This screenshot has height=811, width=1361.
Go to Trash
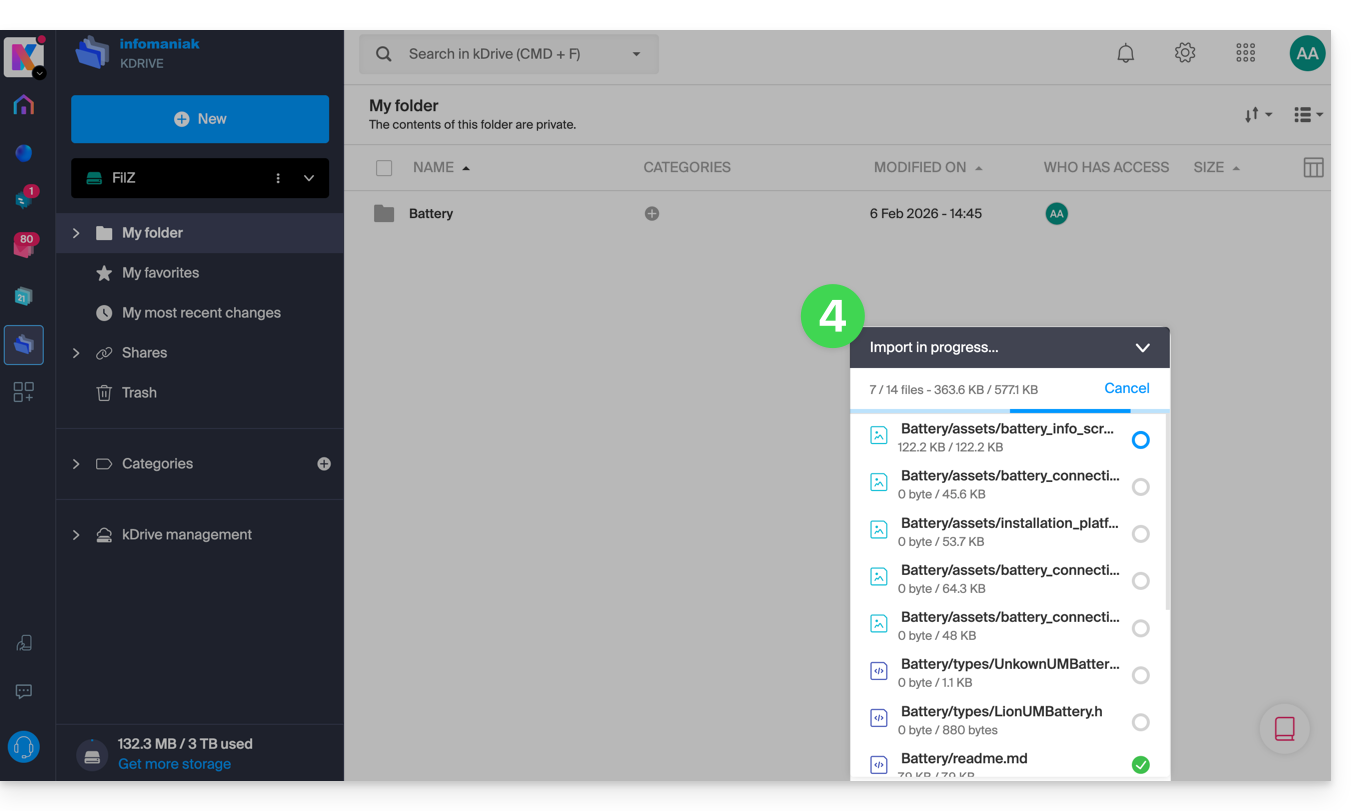[x=139, y=393]
